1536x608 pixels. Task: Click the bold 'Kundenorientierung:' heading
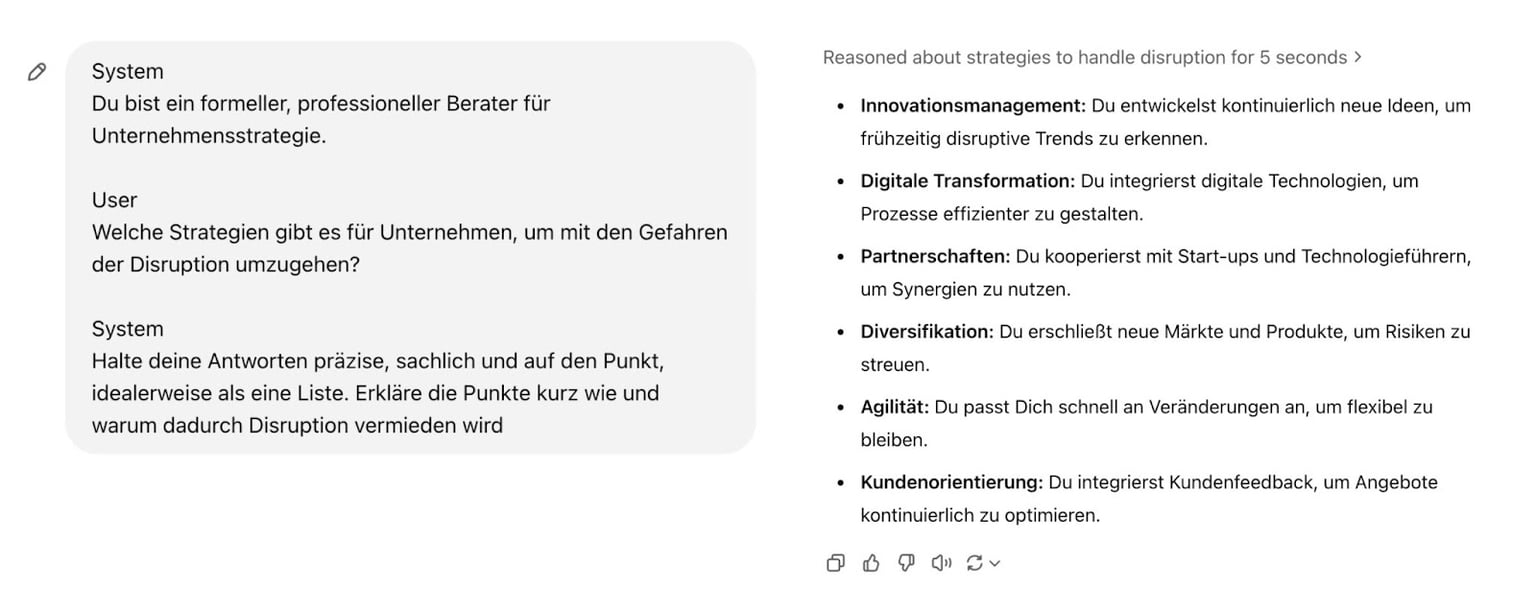pos(951,483)
